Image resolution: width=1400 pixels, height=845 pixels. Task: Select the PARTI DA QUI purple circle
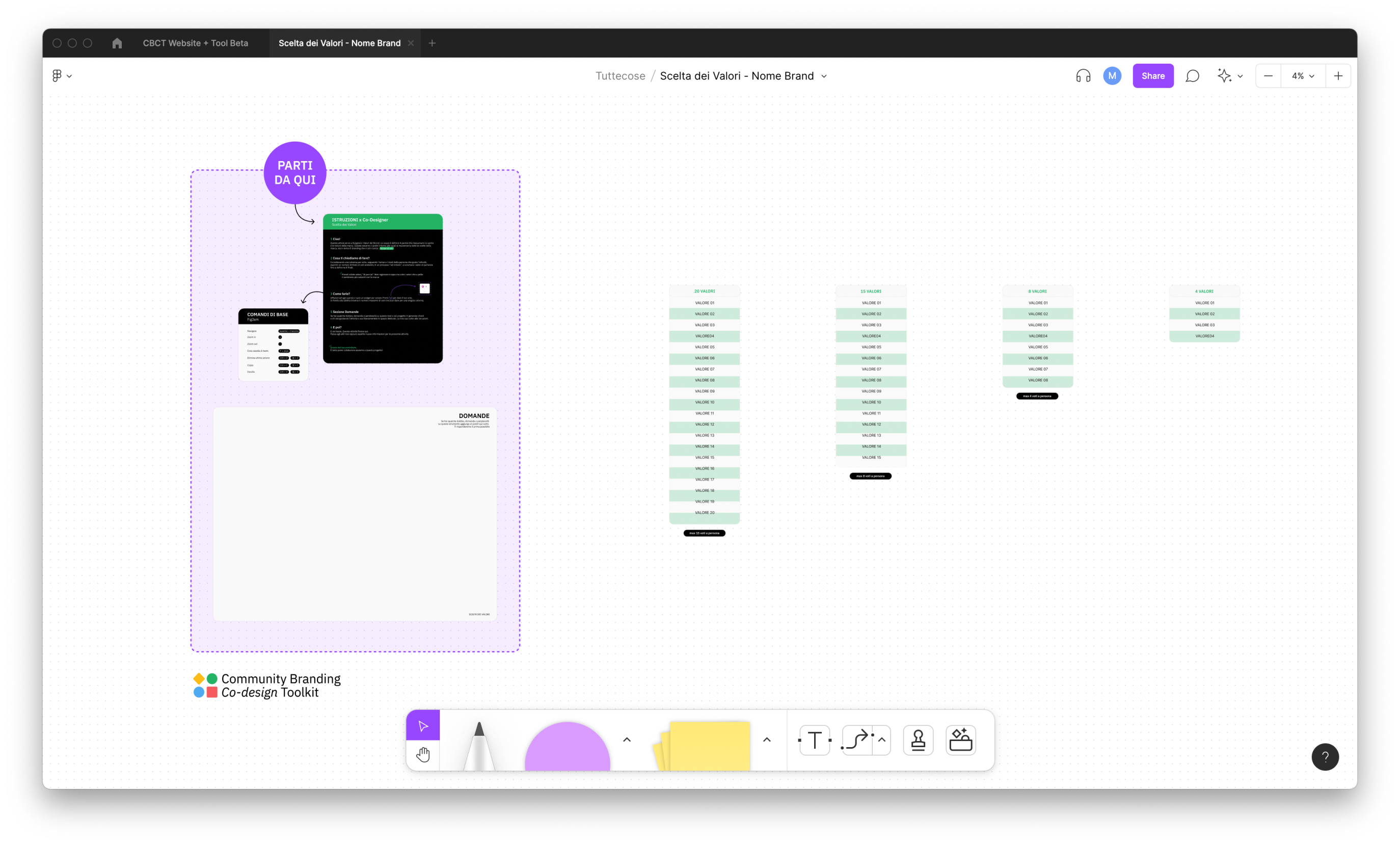point(295,173)
